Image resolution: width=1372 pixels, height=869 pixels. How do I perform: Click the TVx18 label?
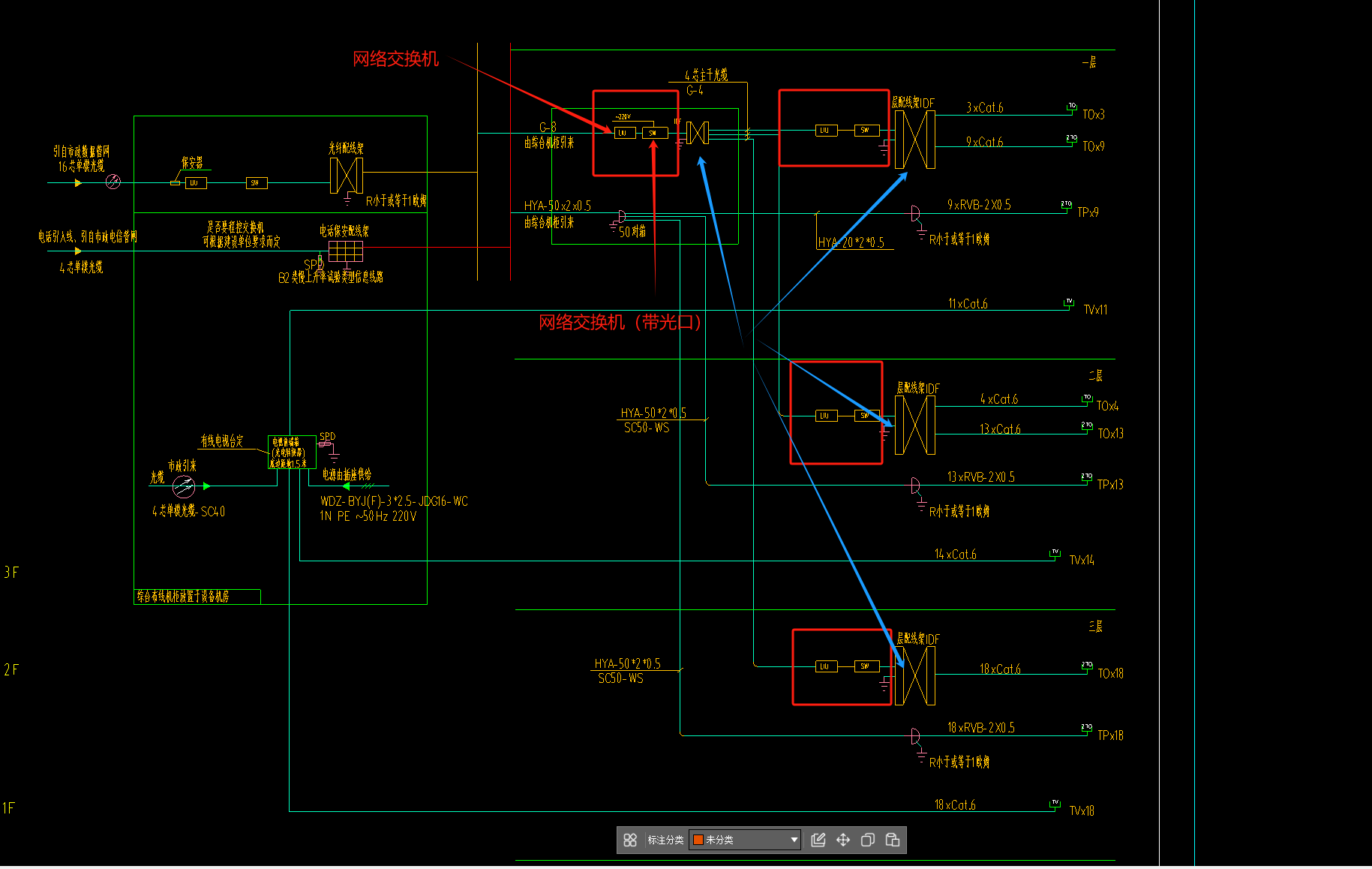point(1082,810)
